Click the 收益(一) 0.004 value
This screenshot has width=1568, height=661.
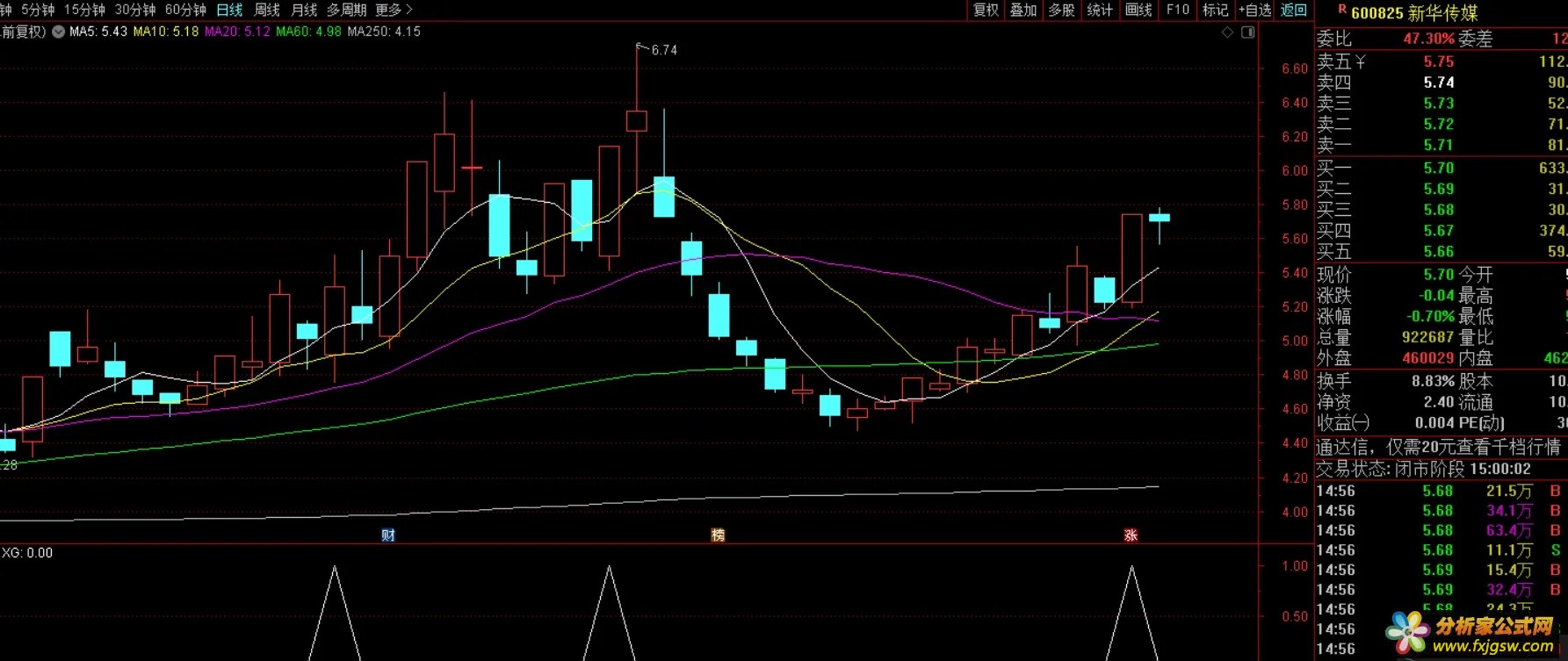click(x=1434, y=423)
